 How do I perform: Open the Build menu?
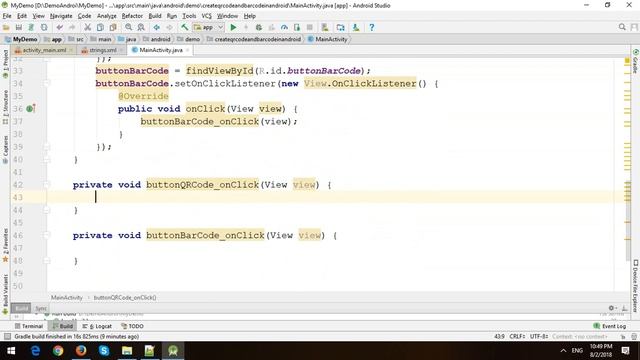(x=155, y=16)
